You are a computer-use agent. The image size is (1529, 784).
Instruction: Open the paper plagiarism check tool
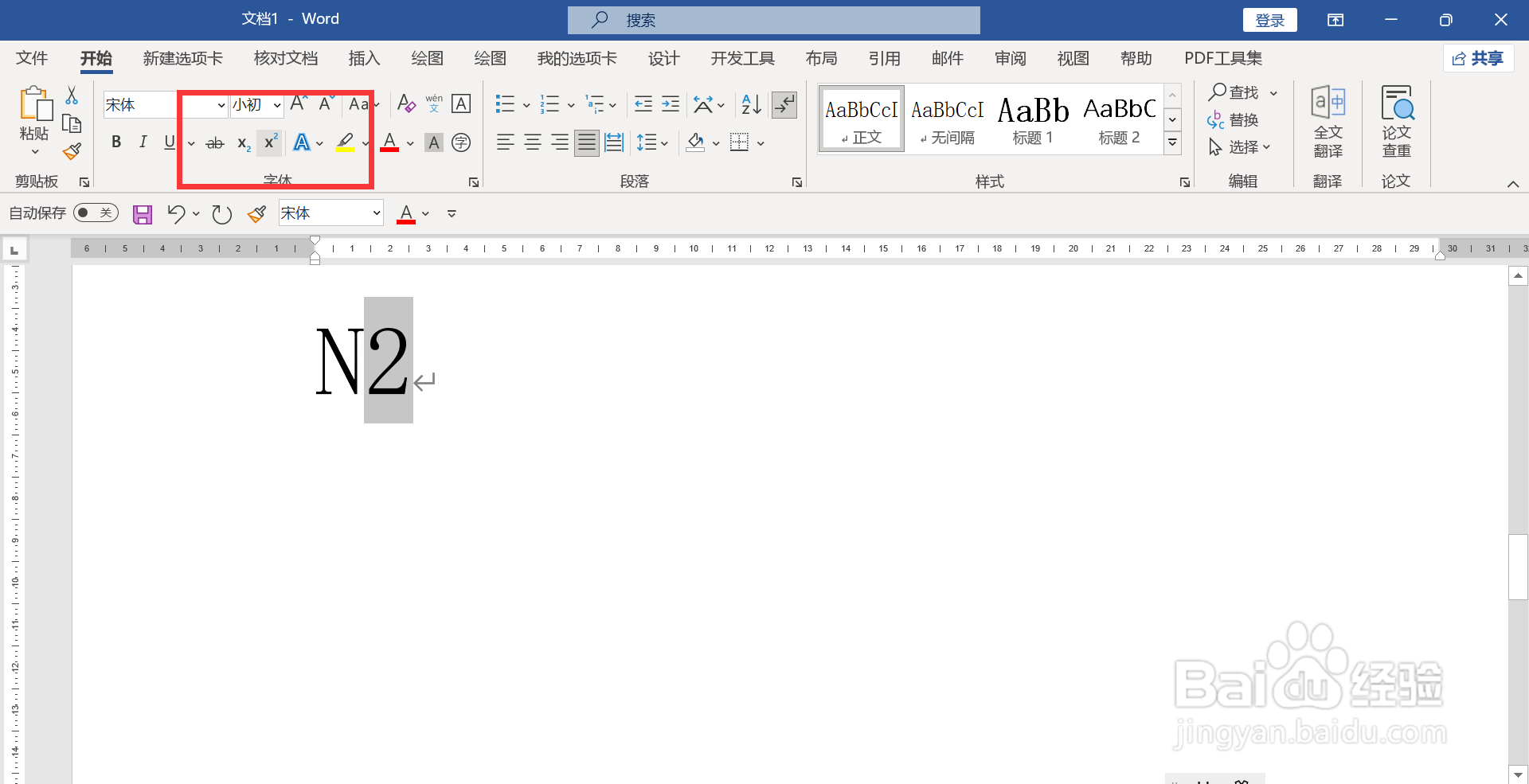coord(1397,122)
